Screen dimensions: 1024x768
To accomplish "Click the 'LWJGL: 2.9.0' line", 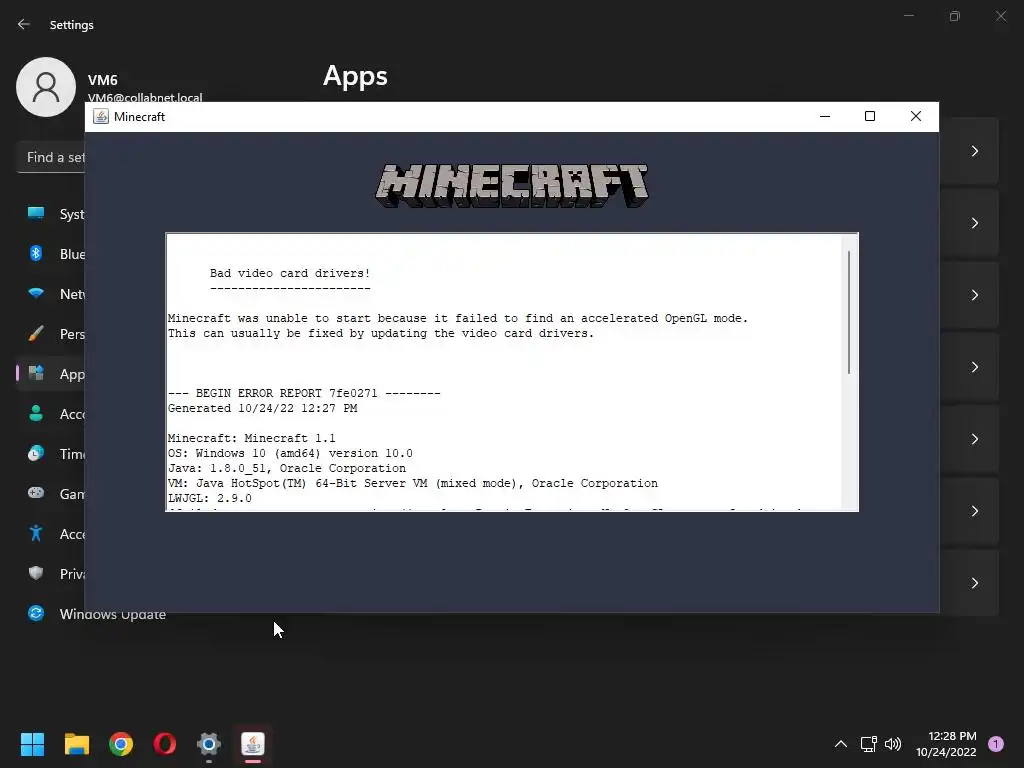I will coord(210,498).
